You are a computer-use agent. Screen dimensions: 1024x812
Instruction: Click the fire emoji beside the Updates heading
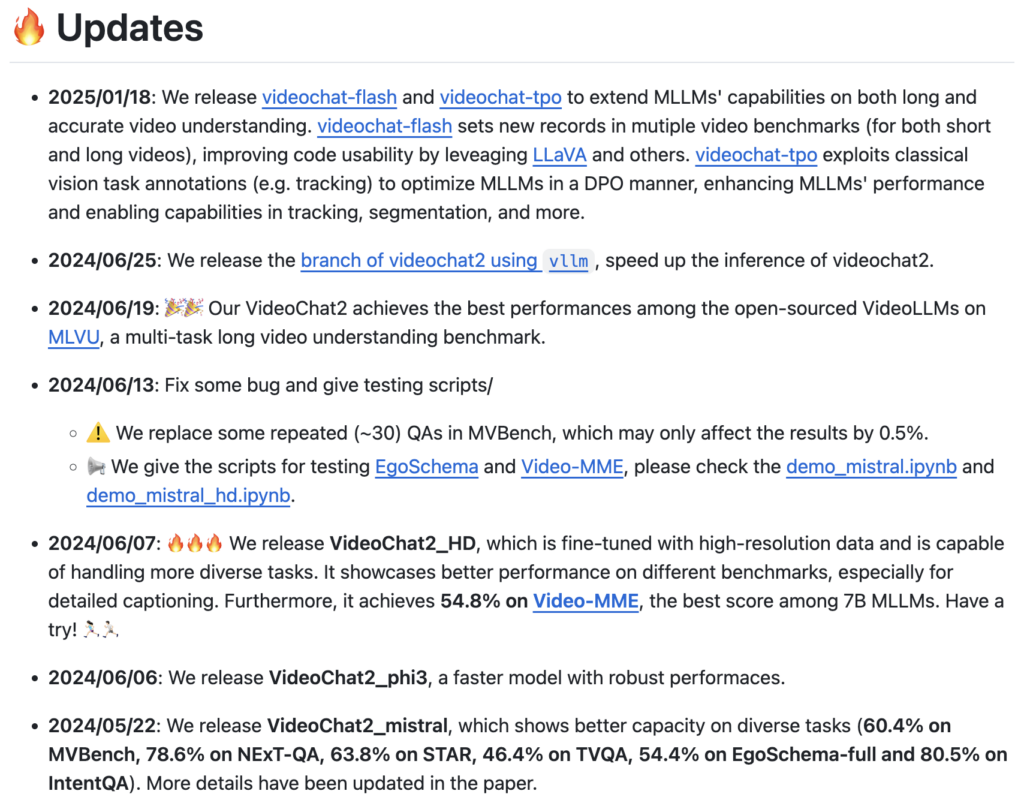(x=28, y=28)
